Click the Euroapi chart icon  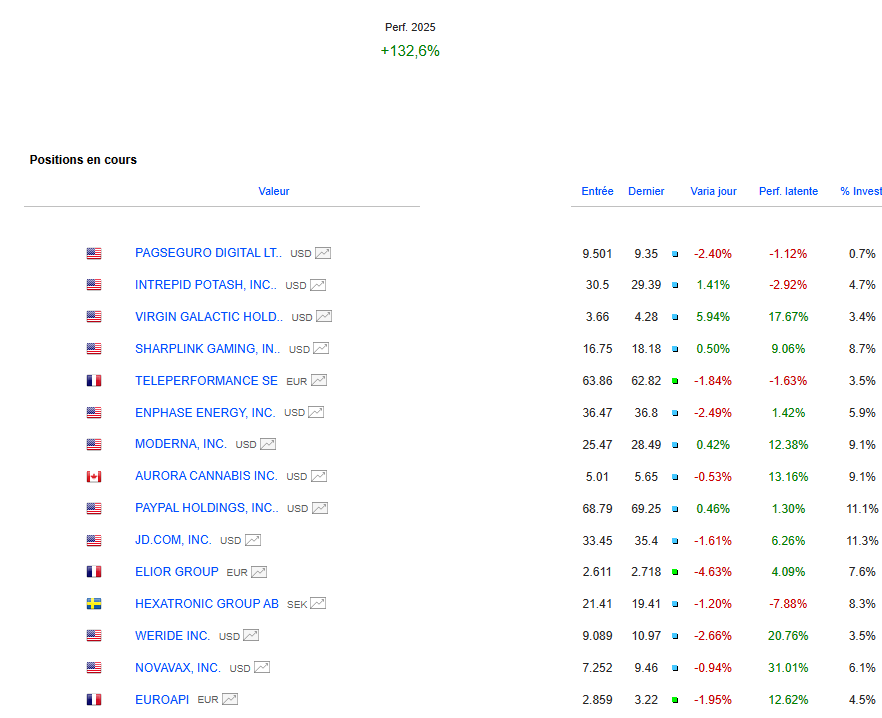coord(230,700)
